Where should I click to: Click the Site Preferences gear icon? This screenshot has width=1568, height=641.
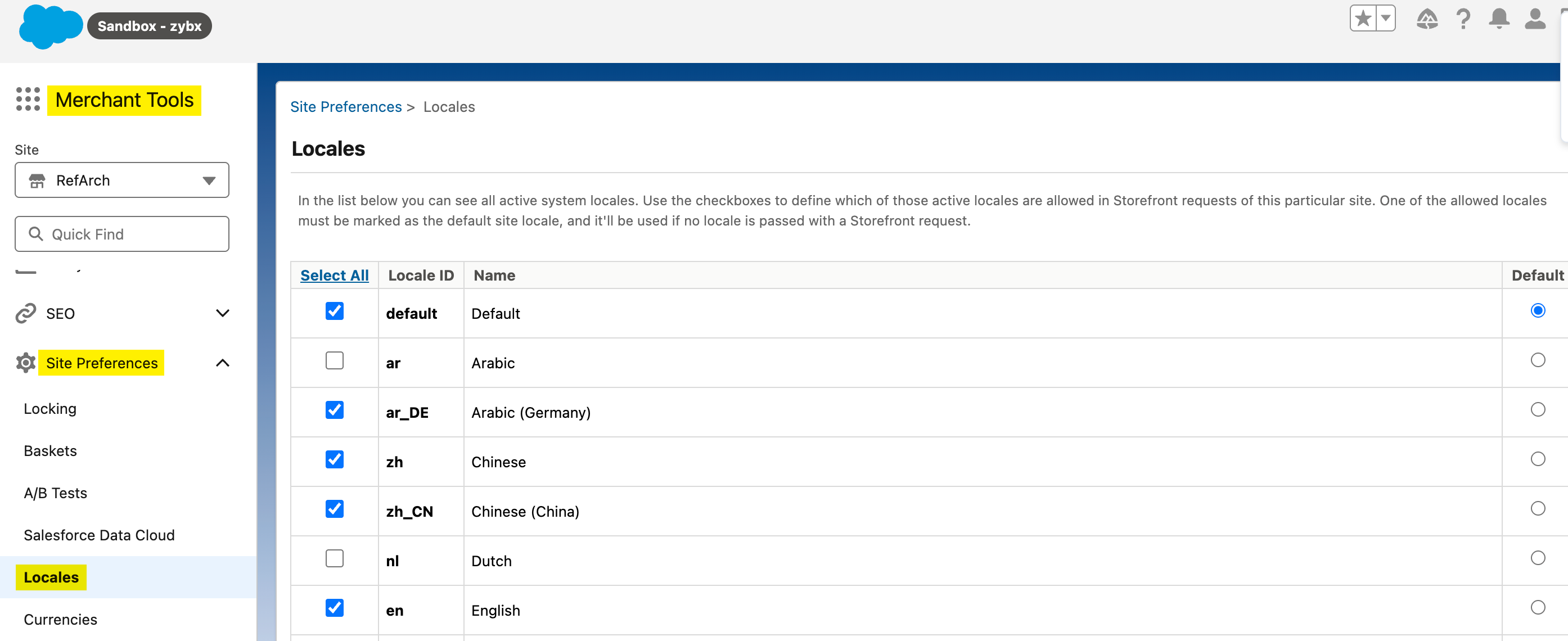coord(25,363)
